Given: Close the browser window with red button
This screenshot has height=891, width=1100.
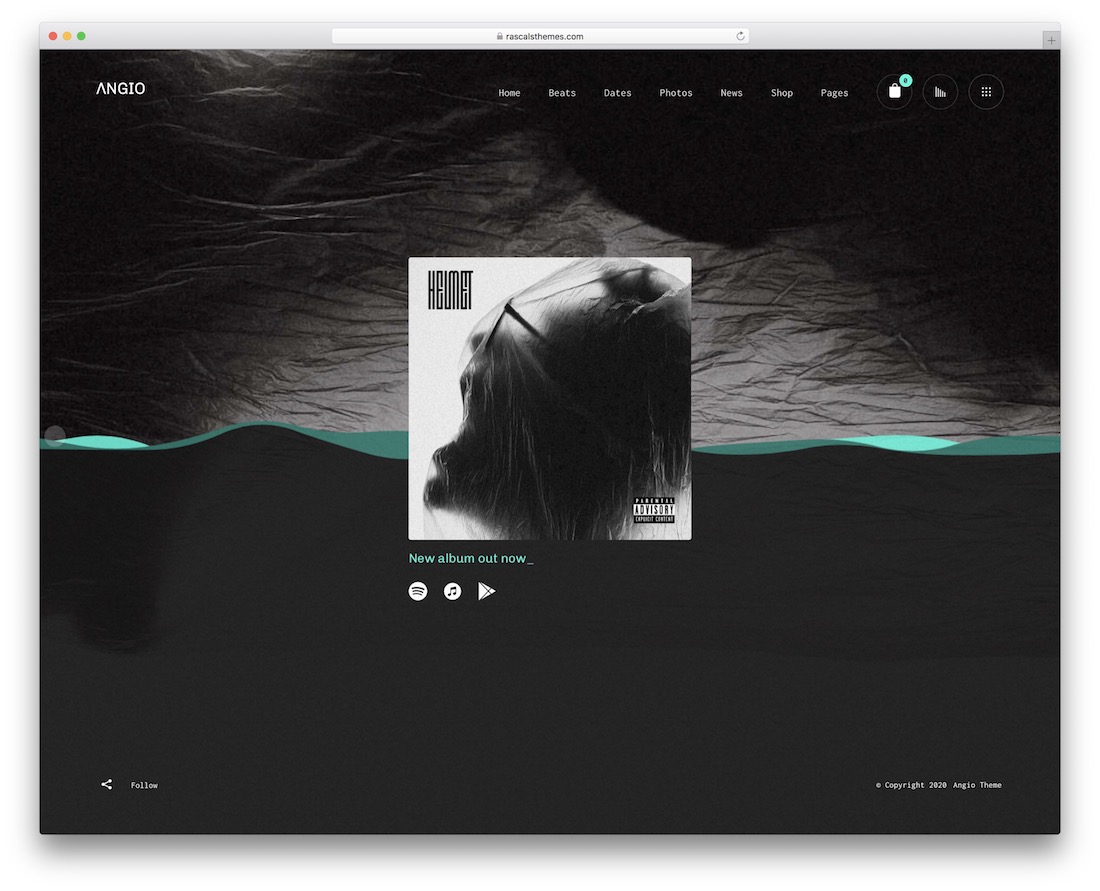Looking at the screenshot, I should [53, 36].
